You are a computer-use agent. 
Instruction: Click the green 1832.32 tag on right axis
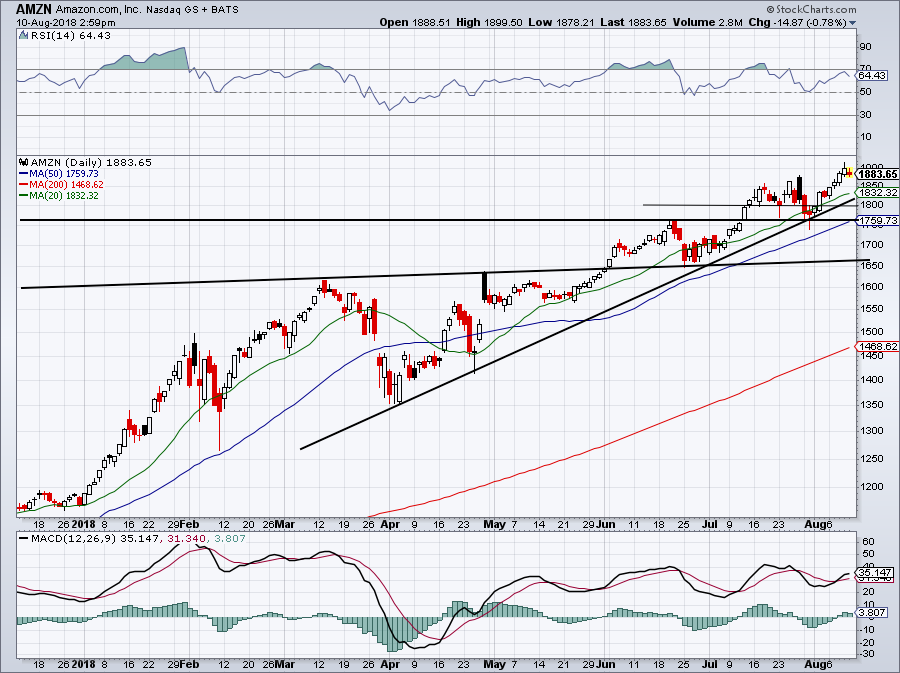pos(877,193)
